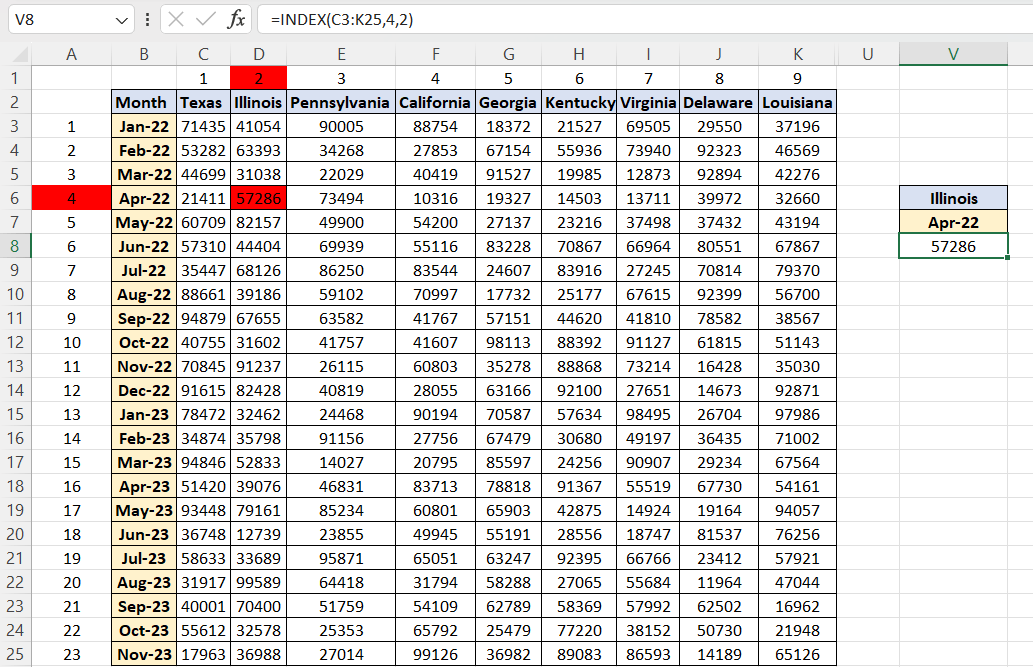Select column V header
Image resolution: width=1033 pixels, height=667 pixels.
953,54
